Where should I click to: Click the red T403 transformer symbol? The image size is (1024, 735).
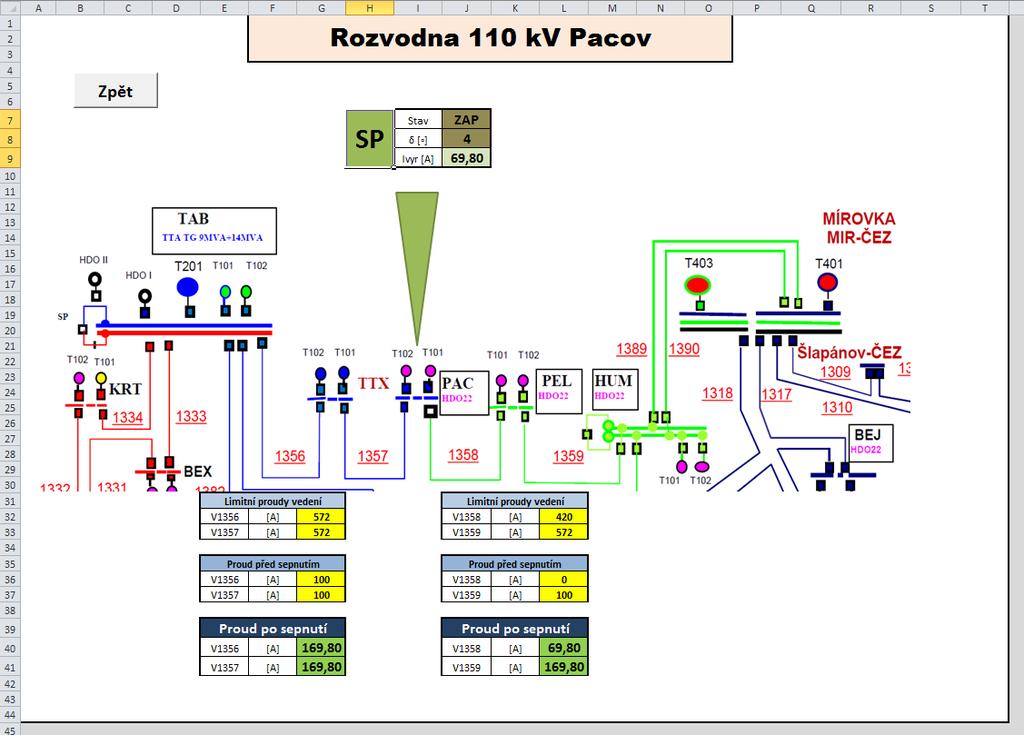coord(697,285)
